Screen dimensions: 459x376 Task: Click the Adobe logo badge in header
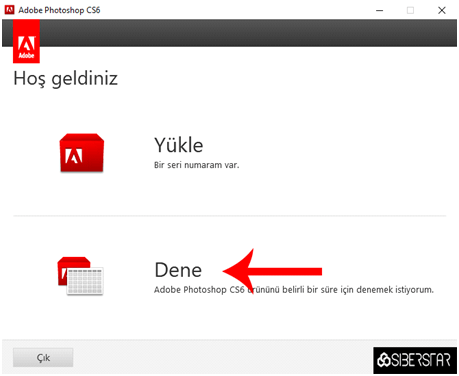tap(26, 41)
